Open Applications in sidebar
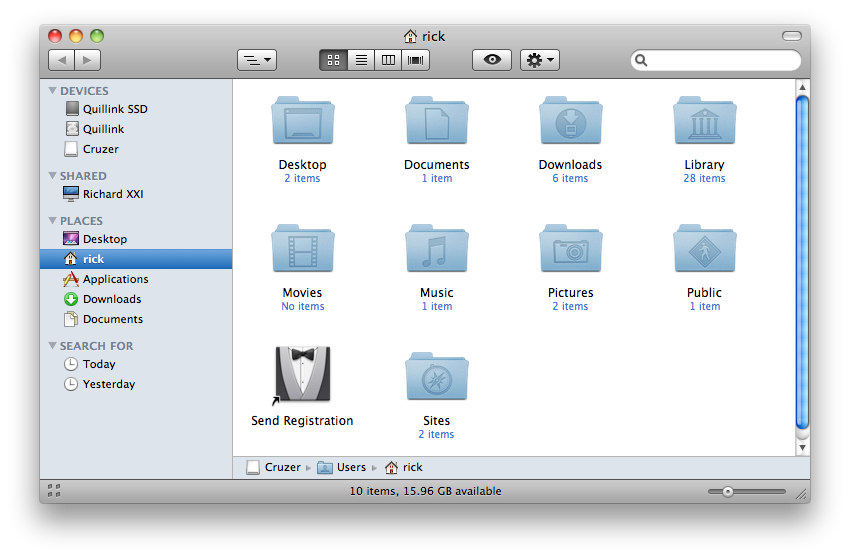This screenshot has height=558, width=850. [136, 279]
